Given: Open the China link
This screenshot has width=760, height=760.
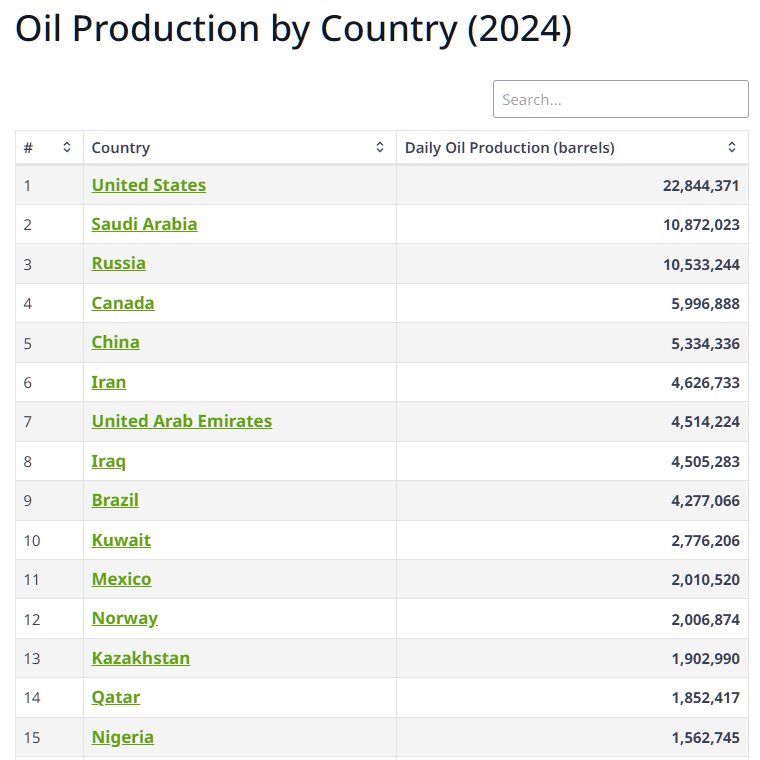Looking at the screenshot, I should [x=116, y=343].
